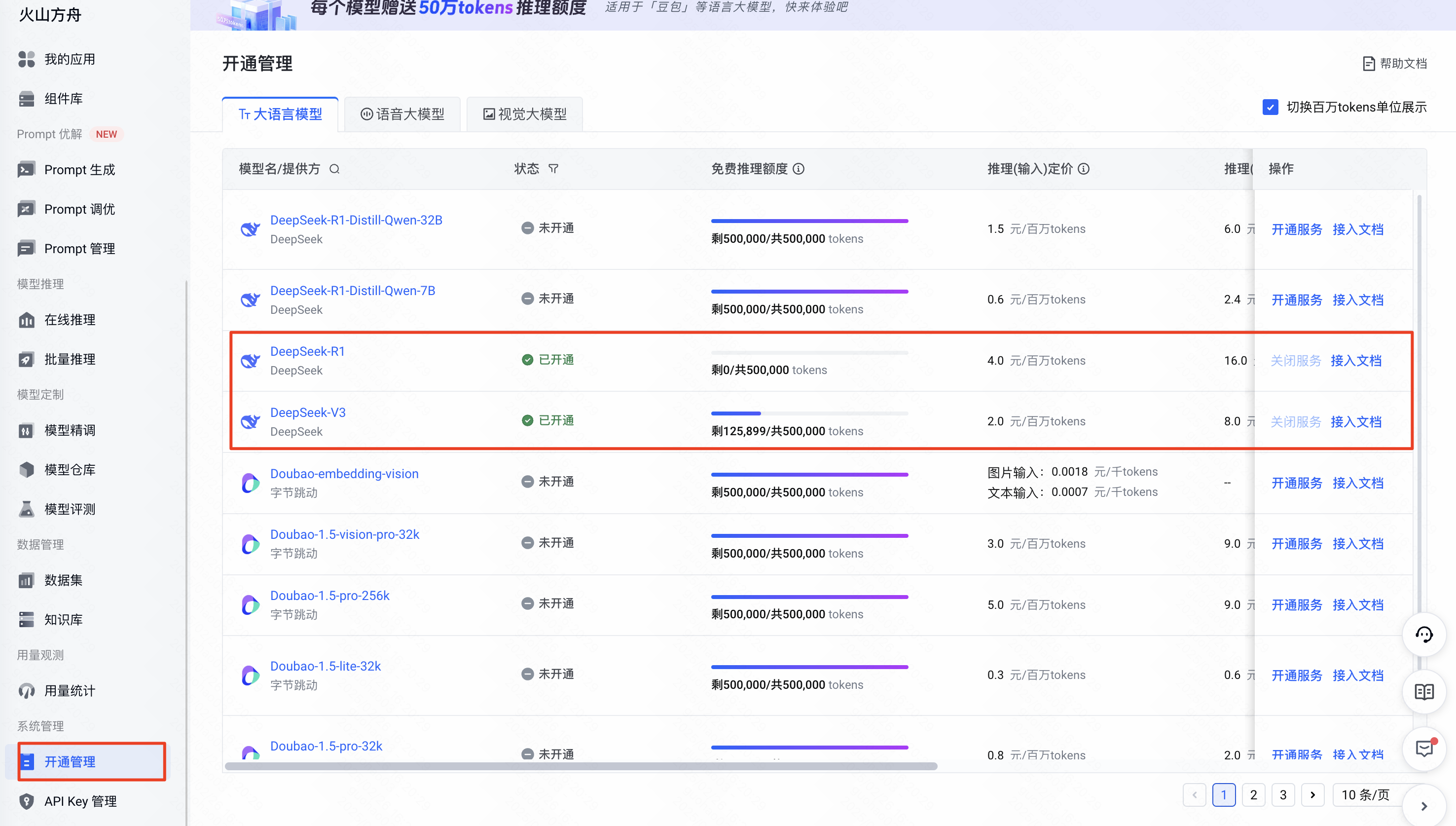
Task: Open API Key 管理
Action: [x=80, y=801]
